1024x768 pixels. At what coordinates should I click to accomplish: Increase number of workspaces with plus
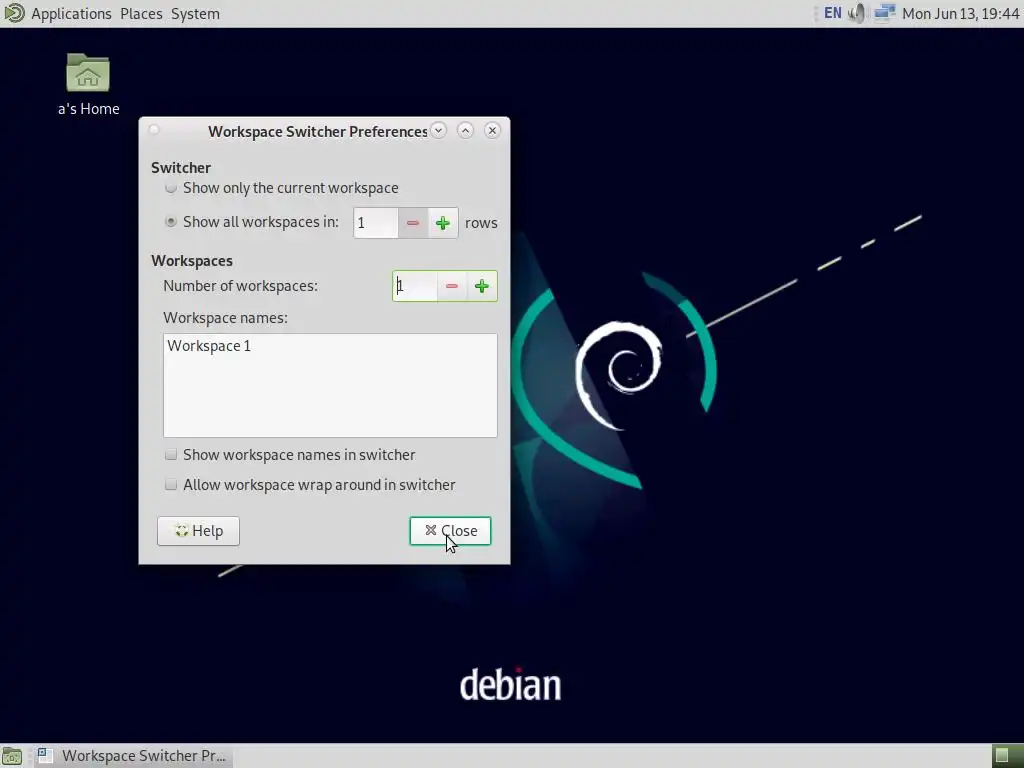pyautogui.click(x=482, y=286)
